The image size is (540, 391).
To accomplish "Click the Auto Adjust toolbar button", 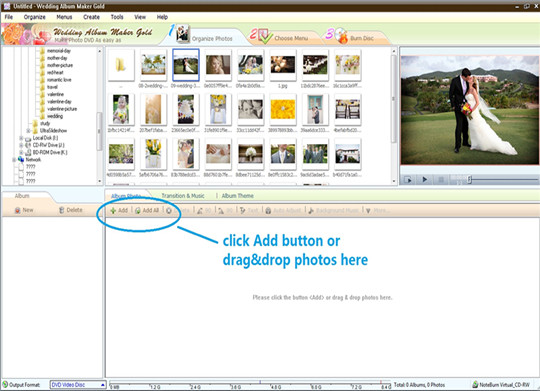I will click(283, 210).
